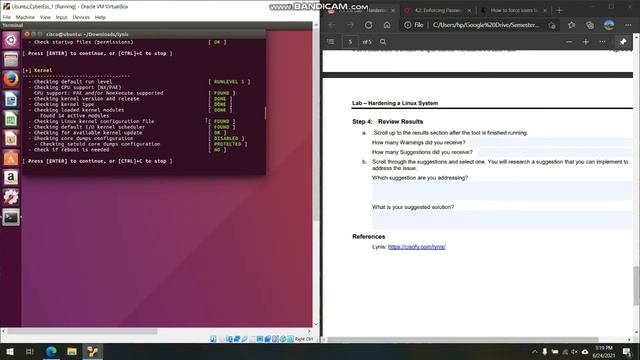Close the How to force users tab
The image size is (640, 360).
pyautogui.click(x=545, y=10)
